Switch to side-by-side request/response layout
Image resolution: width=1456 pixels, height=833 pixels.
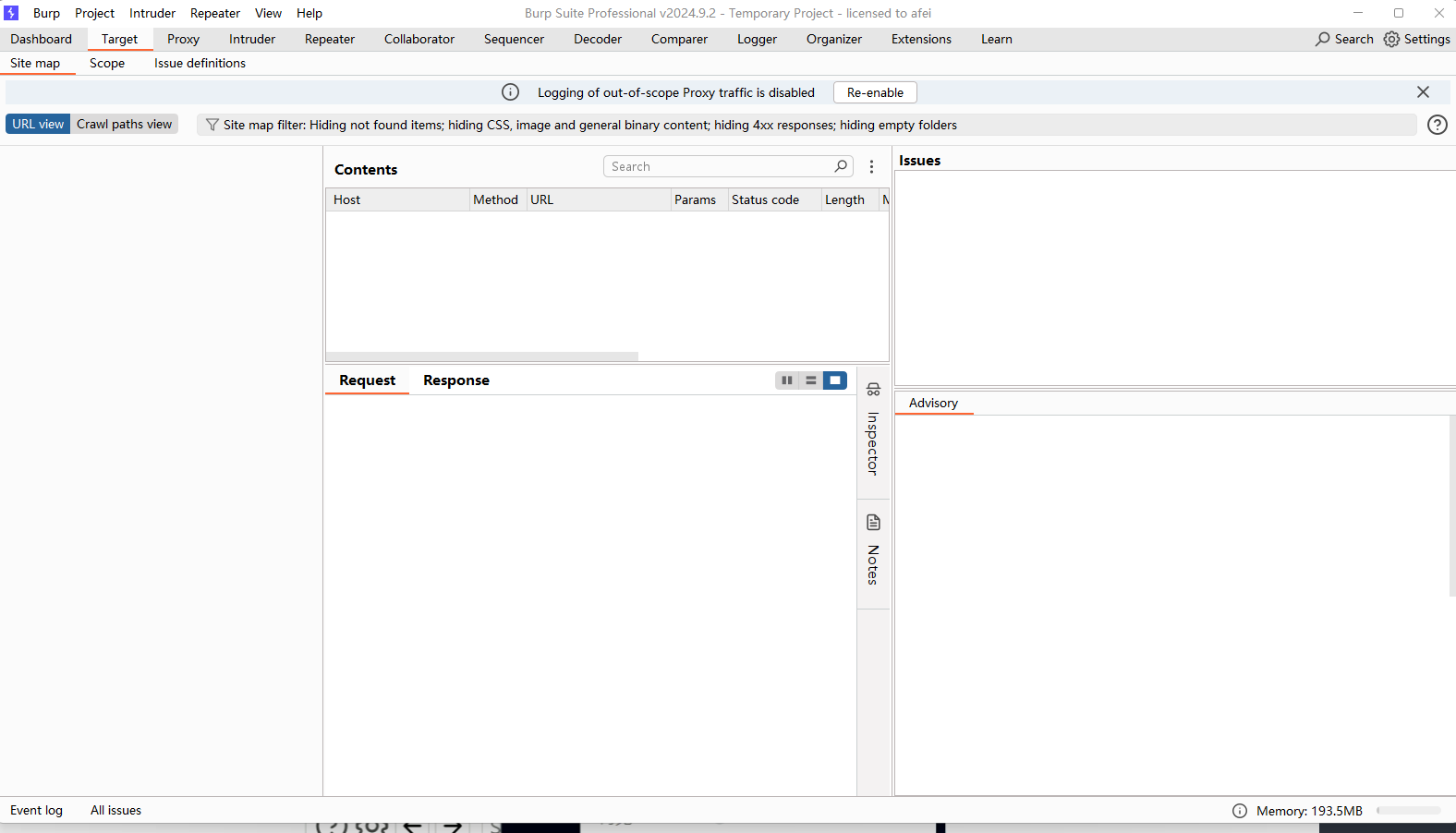[787, 380]
